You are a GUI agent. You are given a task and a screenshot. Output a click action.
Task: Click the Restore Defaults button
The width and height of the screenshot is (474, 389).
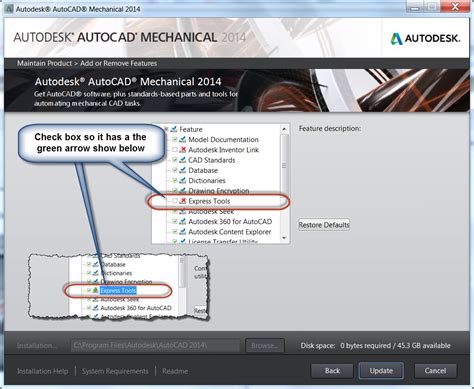(324, 225)
